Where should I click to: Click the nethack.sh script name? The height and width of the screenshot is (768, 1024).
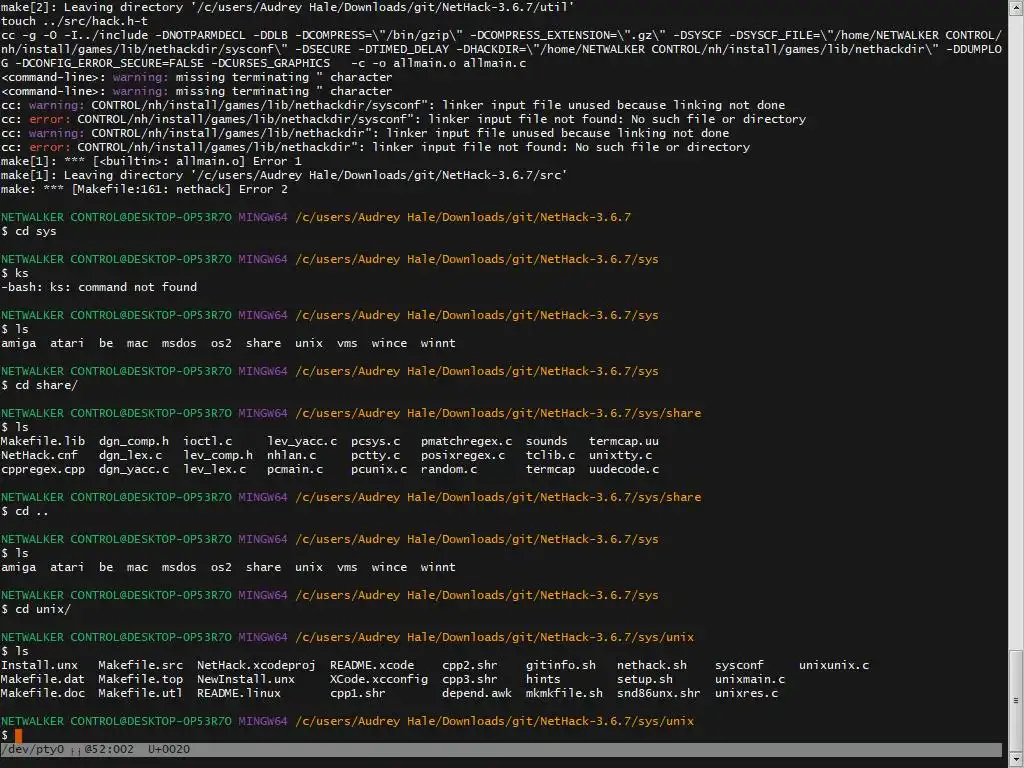click(652, 665)
